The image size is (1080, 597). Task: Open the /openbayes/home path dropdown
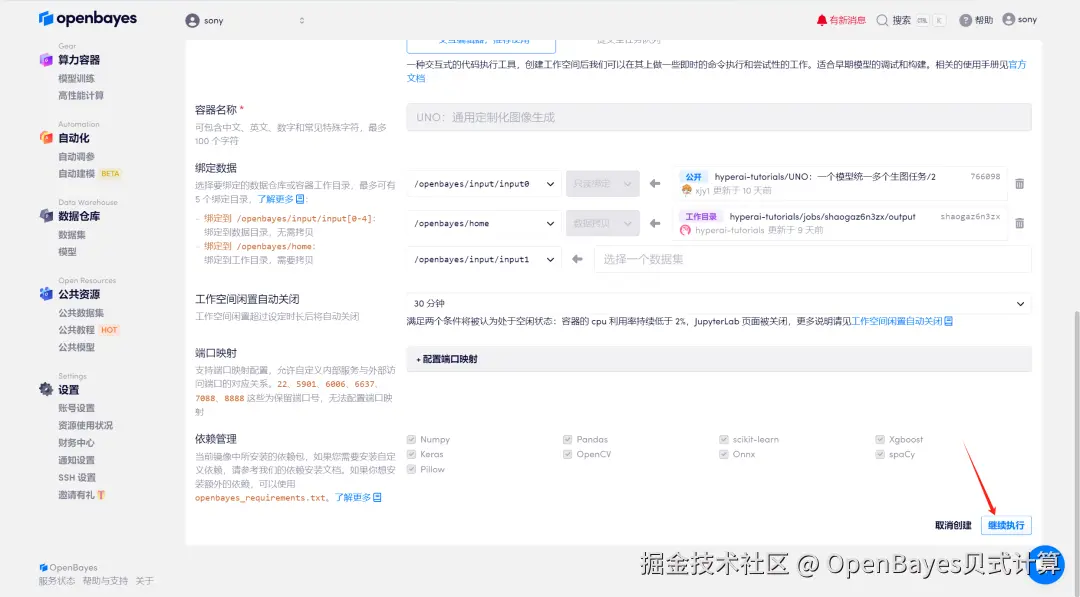pyautogui.click(x=484, y=223)
